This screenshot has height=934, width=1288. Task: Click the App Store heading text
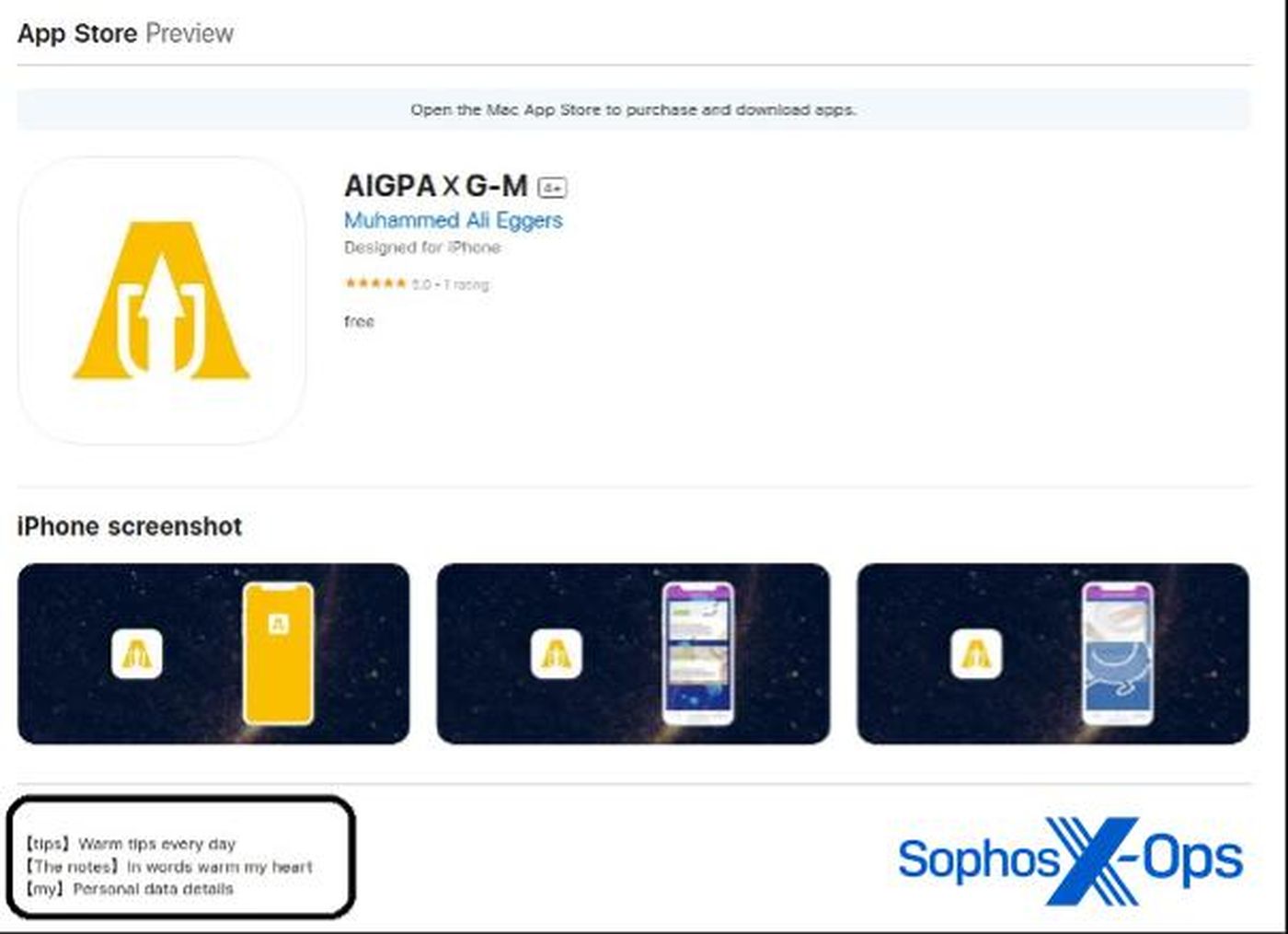point(77,33)
